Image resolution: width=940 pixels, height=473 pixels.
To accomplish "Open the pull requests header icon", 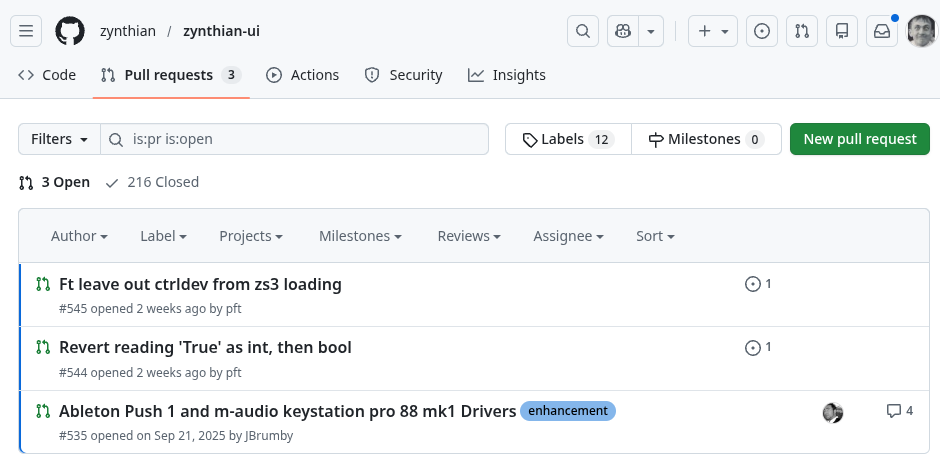I will pyautogui.click(x=802, y=31).
